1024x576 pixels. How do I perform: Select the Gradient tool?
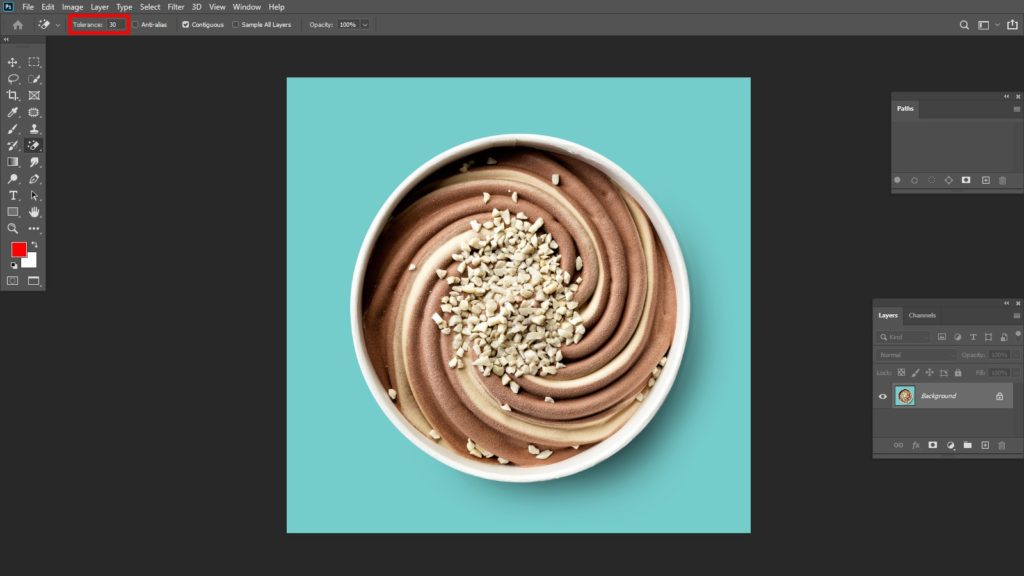coord(12,162)
